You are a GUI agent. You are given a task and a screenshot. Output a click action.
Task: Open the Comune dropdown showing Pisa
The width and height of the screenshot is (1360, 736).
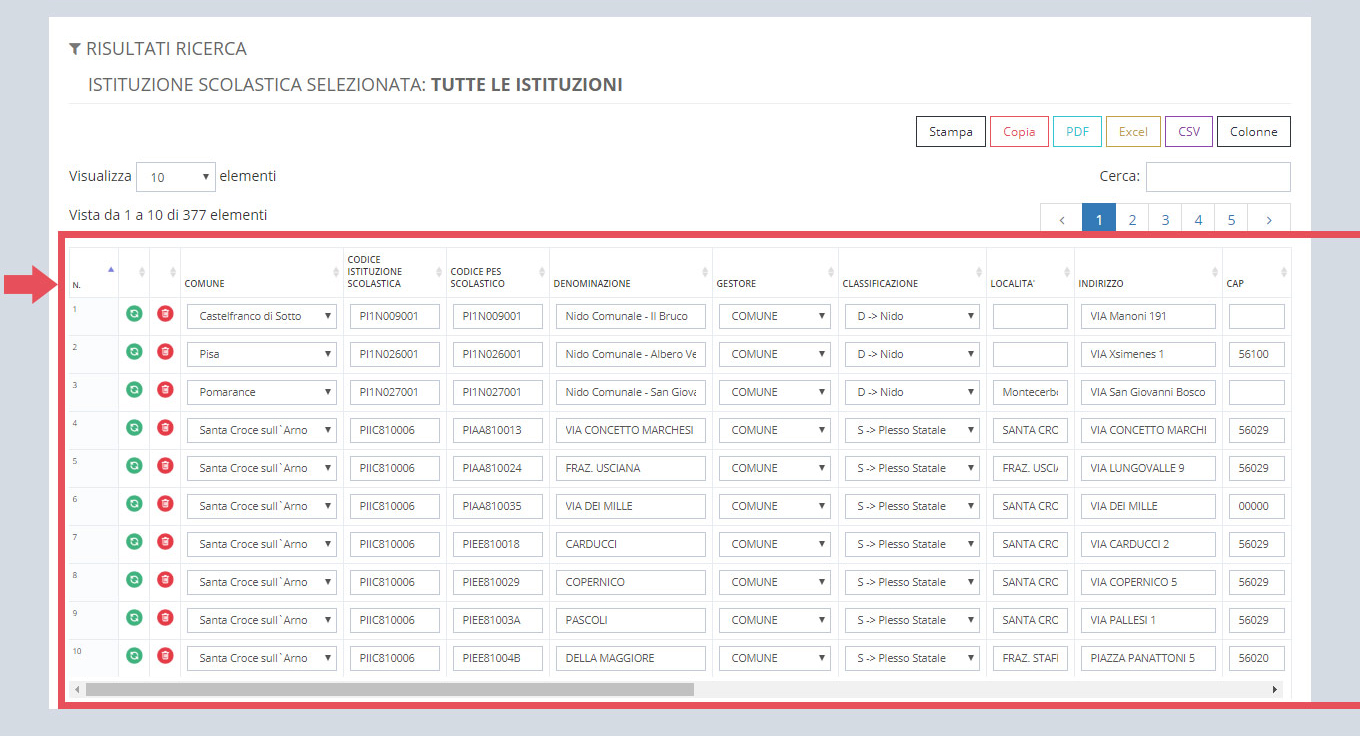262,354
